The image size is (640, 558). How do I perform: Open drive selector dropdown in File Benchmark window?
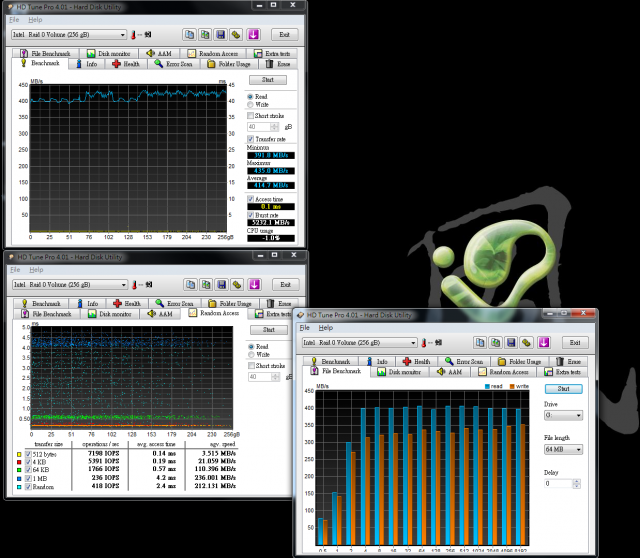[360, 342]
